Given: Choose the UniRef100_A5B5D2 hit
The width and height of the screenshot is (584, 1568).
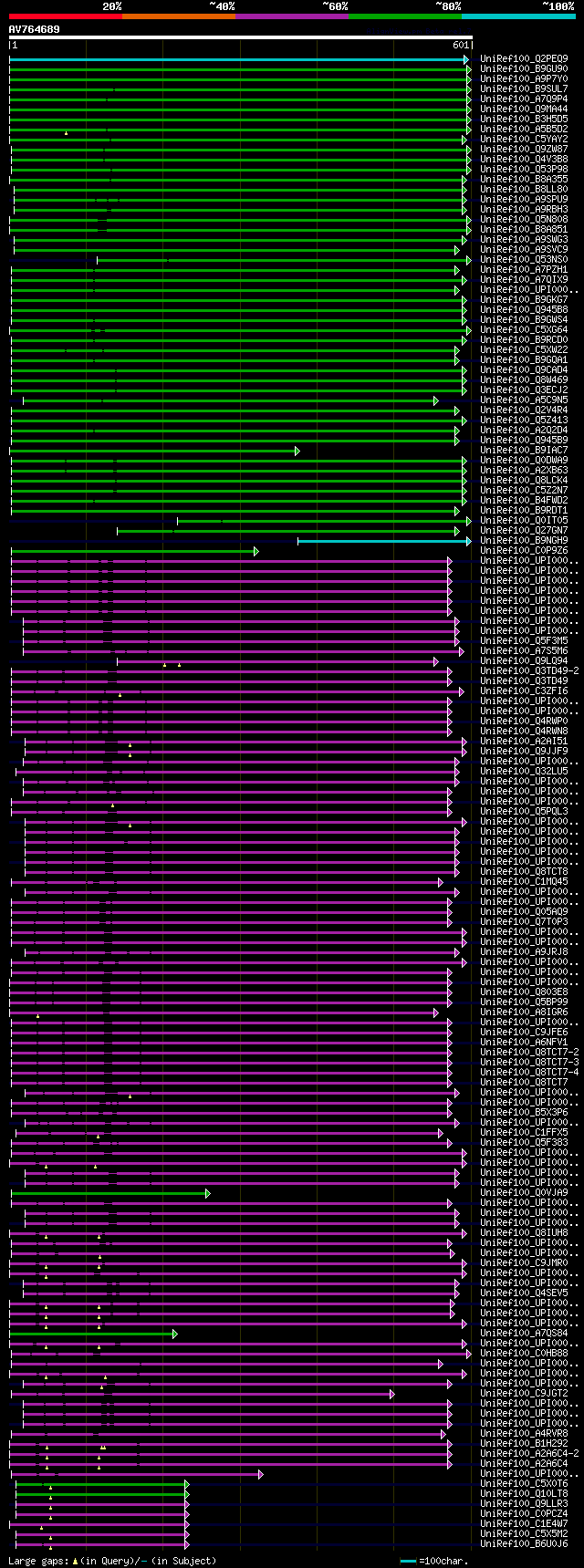Looking at the screenshot, I should (x=524, y=129).
